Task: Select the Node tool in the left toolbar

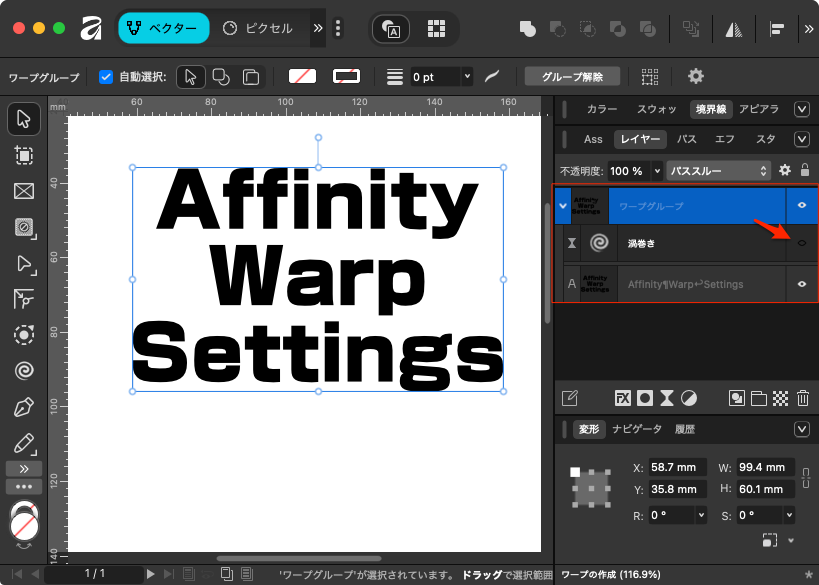Action: pos(24,263)
